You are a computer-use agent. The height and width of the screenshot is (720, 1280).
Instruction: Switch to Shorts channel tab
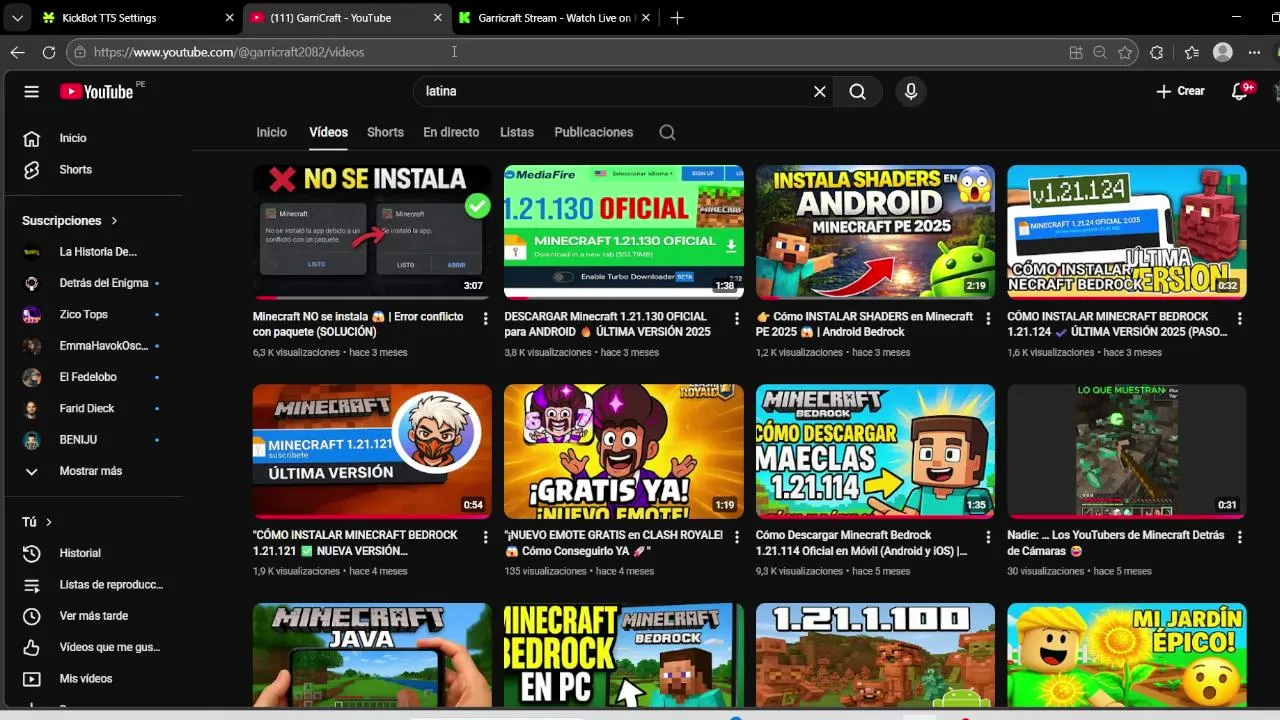click(385, 132)
